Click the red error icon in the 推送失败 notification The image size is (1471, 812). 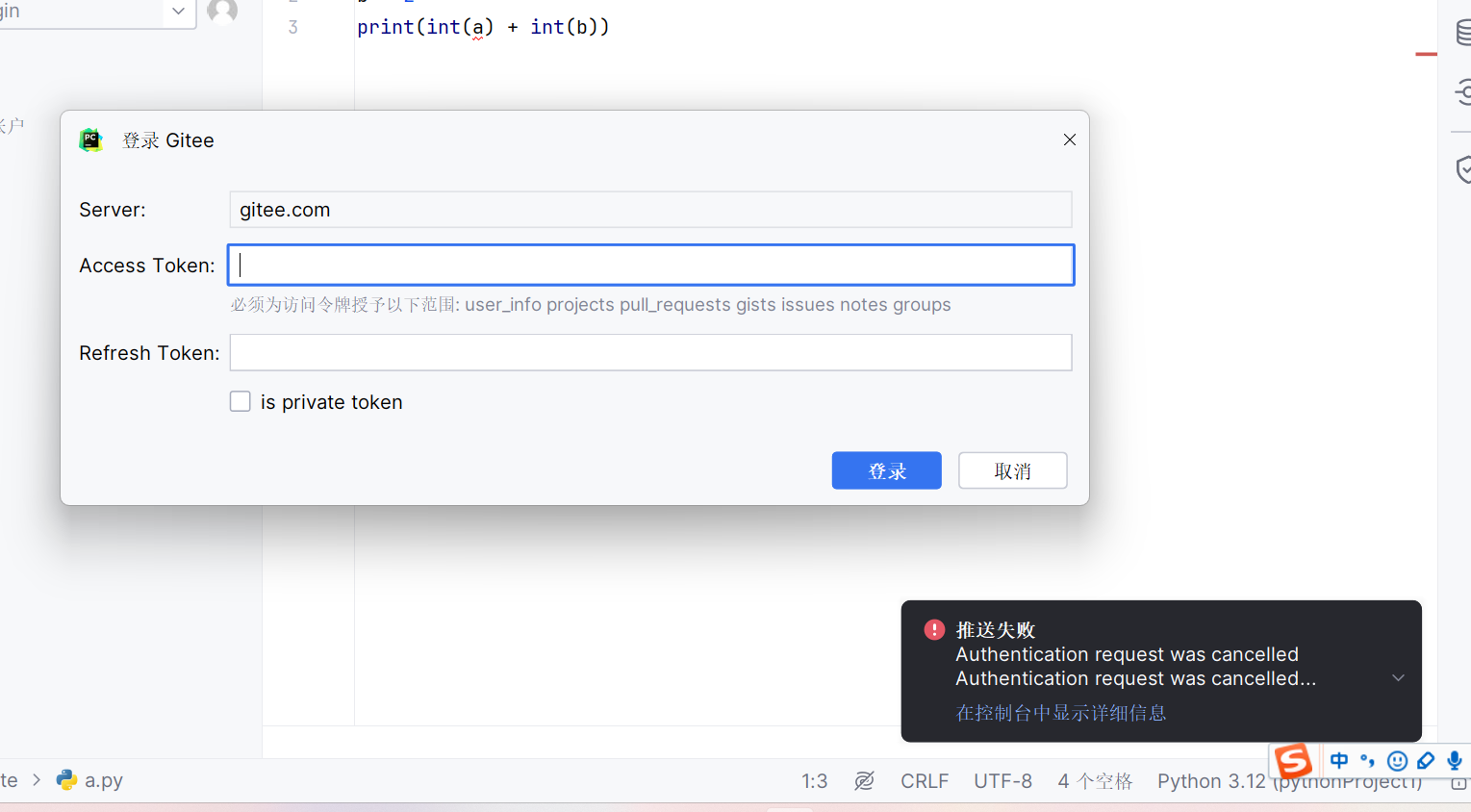[934, 629]
